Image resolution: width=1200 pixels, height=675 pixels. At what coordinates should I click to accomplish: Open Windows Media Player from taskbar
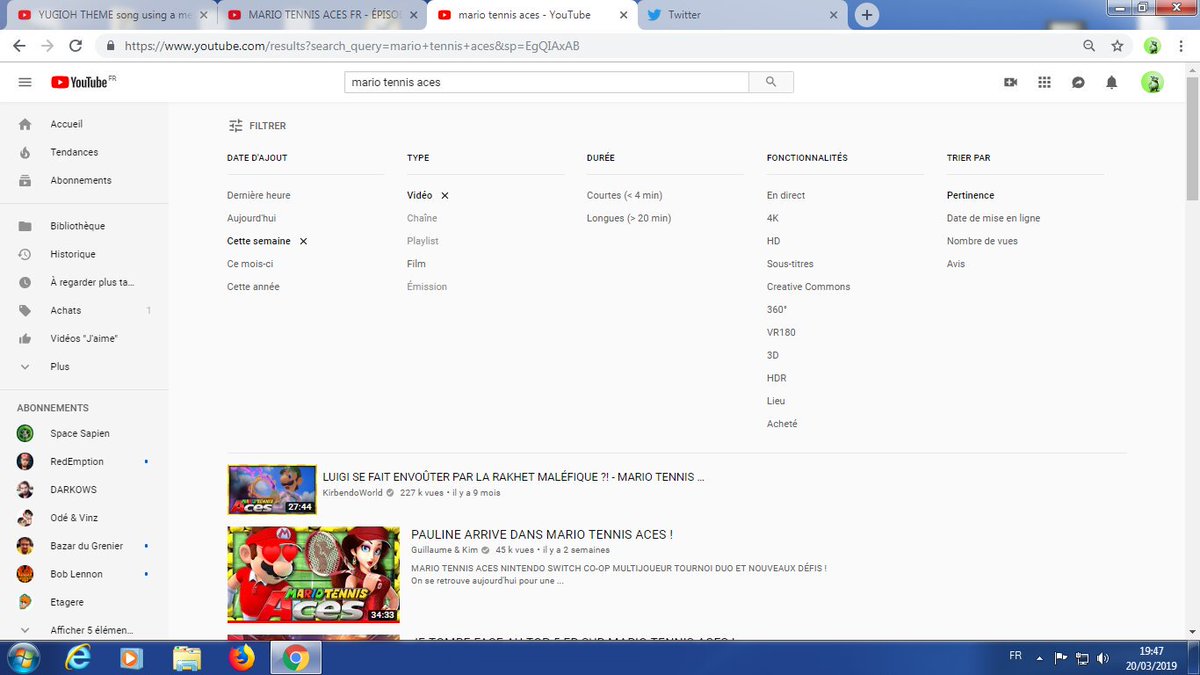[131, 658]
